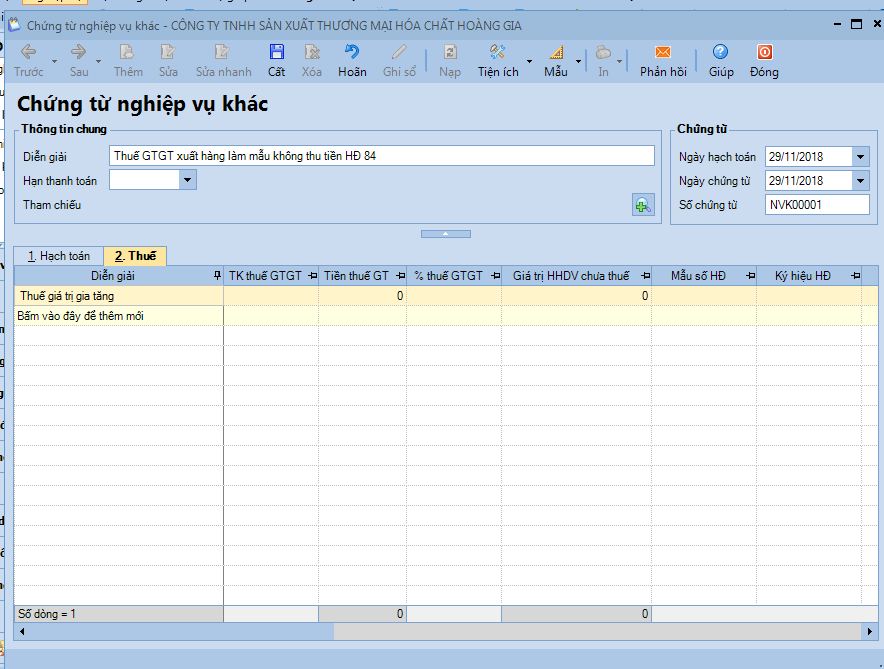
Task: Click the % thuế GTGT cell in first row
Action: point(454,296)
